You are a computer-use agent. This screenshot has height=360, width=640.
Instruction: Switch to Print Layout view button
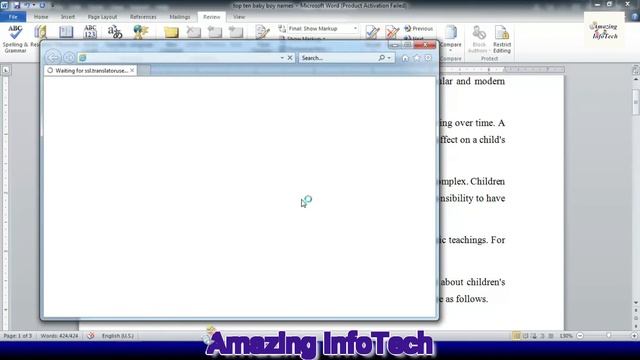tap(516, 336)
